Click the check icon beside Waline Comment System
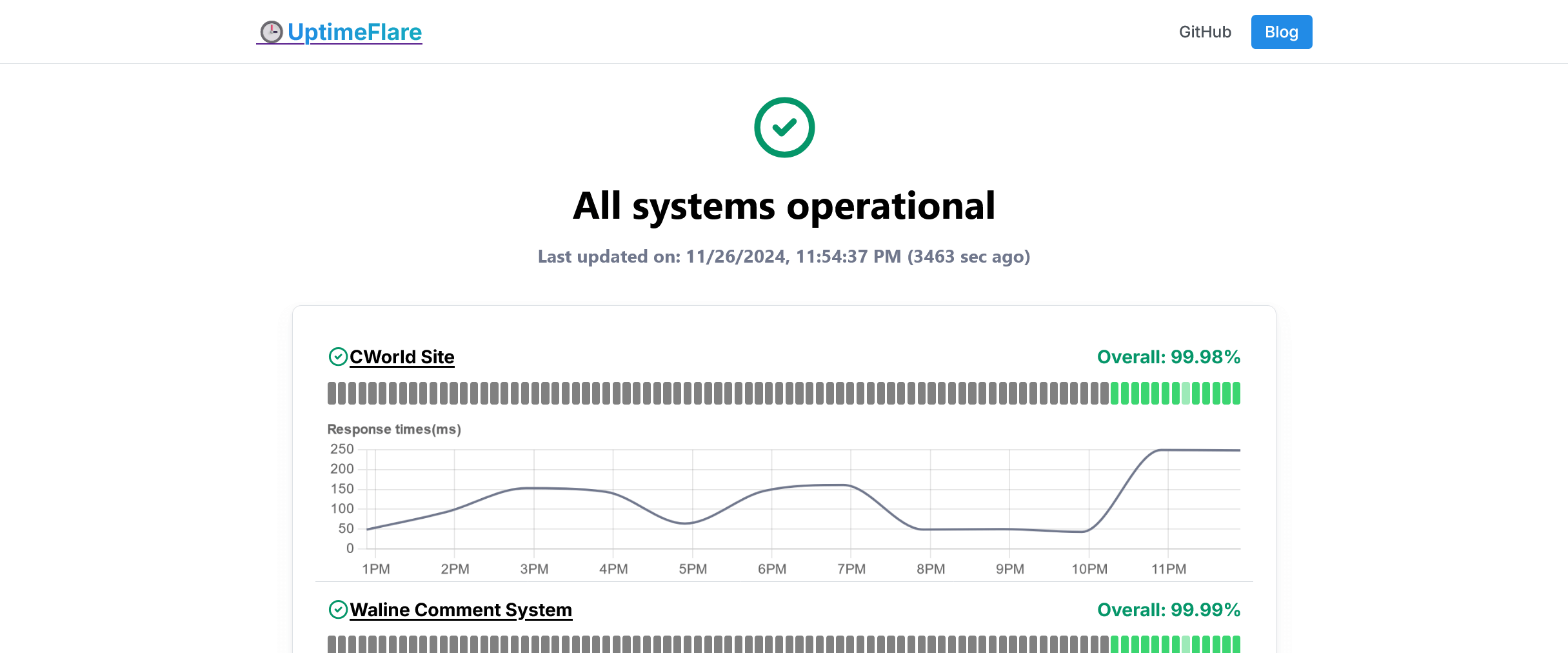This screenshot has height=653, width=1568. point(340,609)
